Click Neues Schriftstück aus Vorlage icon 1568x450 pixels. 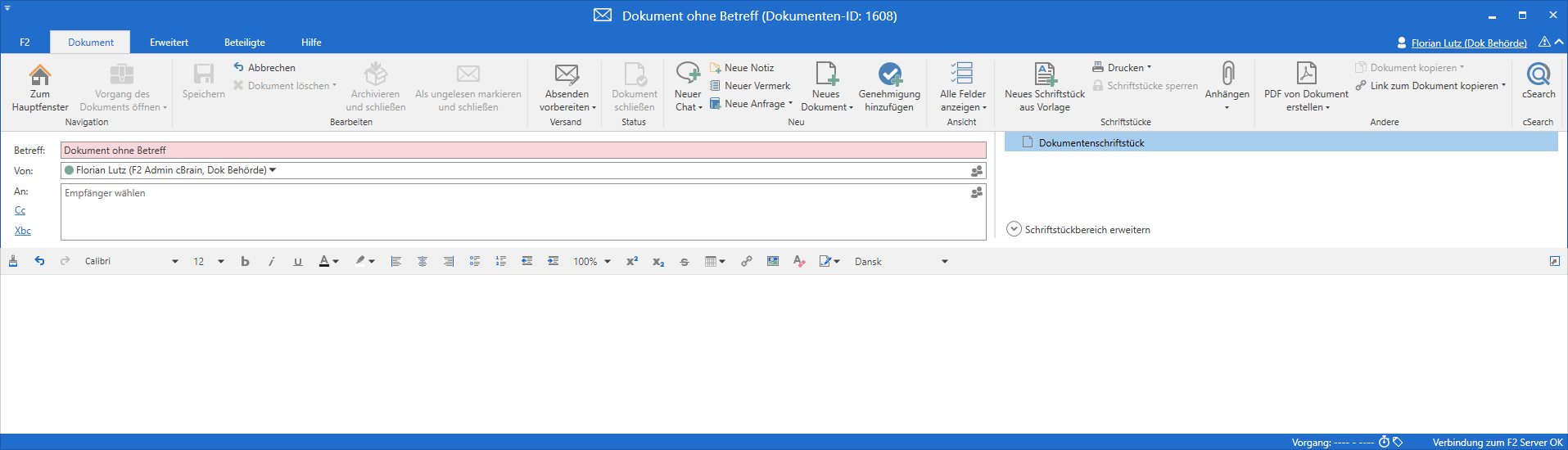[x=1045, y=75]
